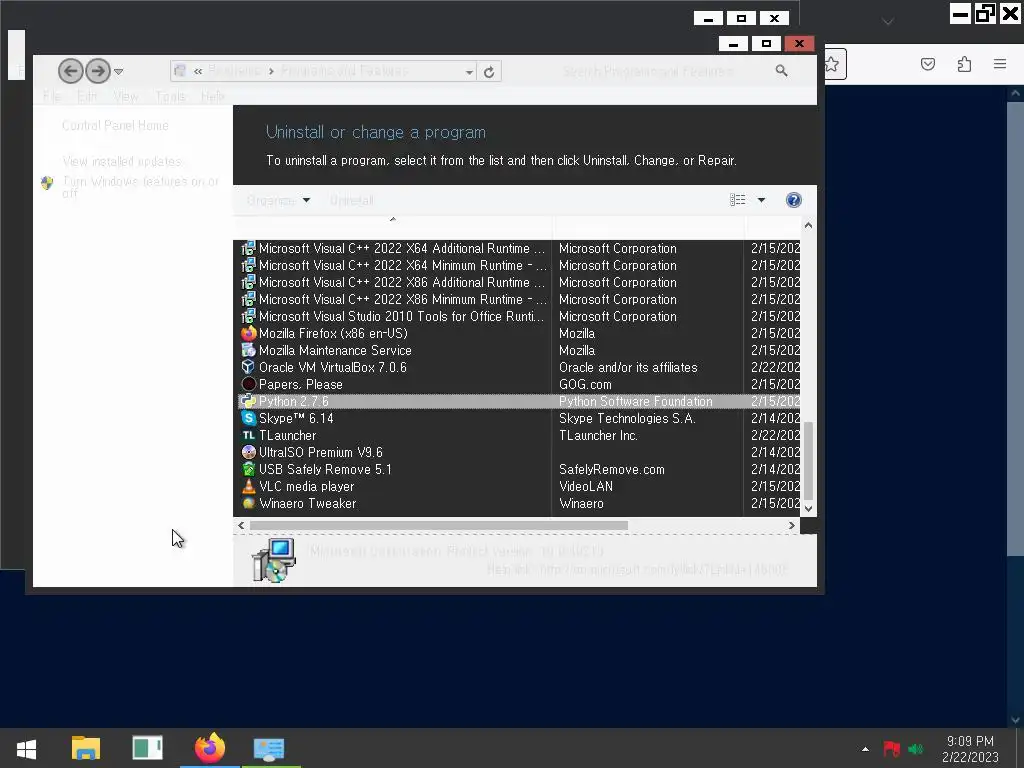Image resolution: width=1024 pixels, height=768 pixels.
Task: Click the Back navigation arrow
Action: pos(71,71)
